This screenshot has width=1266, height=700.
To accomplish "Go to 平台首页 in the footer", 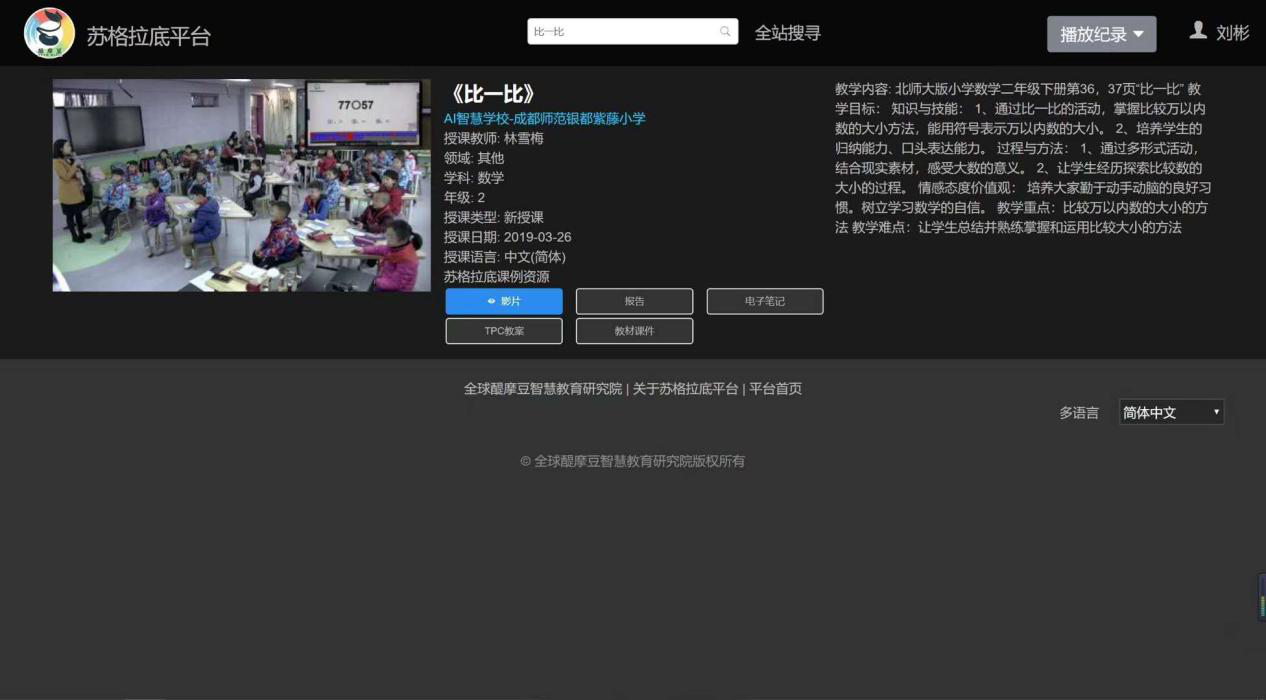I will pyautogui.click(x=775, y=388).
